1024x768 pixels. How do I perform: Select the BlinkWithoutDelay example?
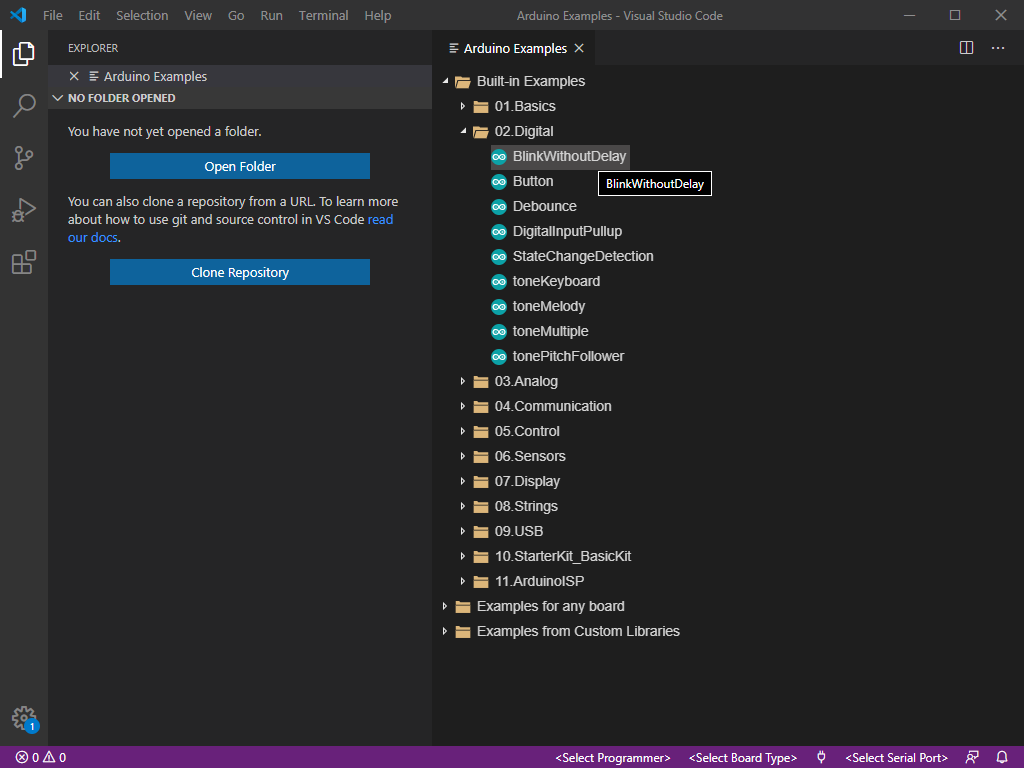click(x=569, y=157)
